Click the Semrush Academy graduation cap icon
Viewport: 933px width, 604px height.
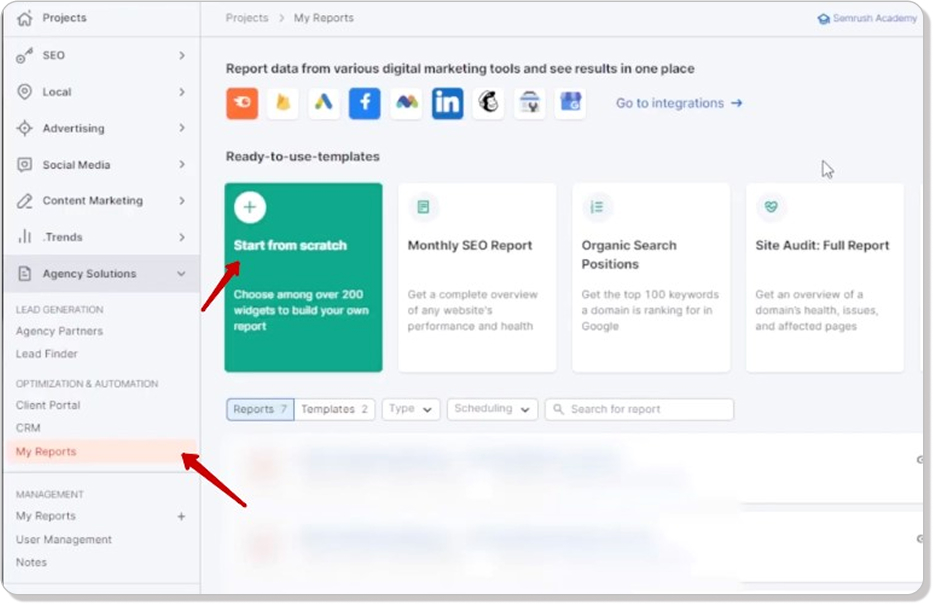point(824,19)
